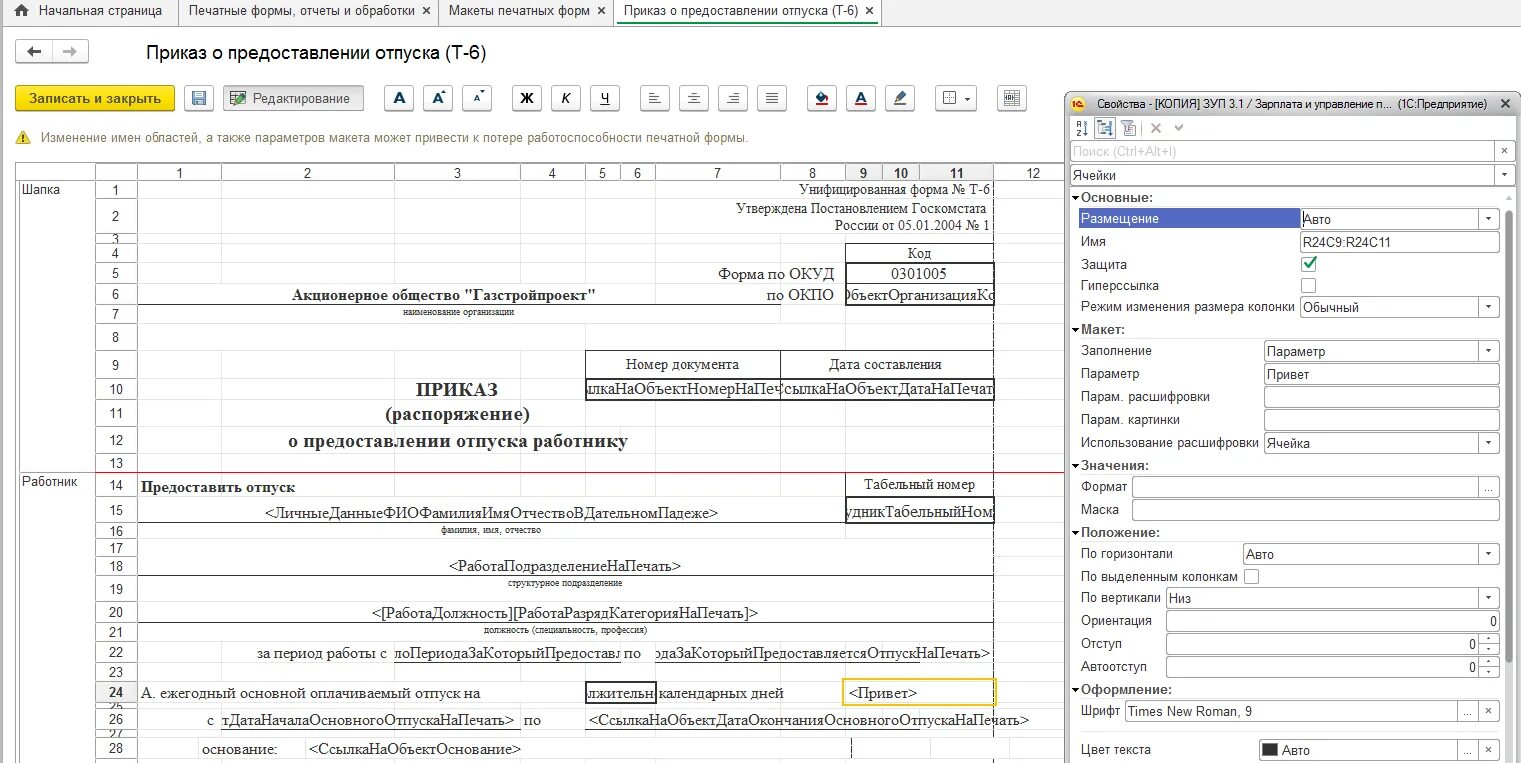1521x763 pixels.
Task: Increase the Отступ stepper value
Action: (x=1489, y=639)
